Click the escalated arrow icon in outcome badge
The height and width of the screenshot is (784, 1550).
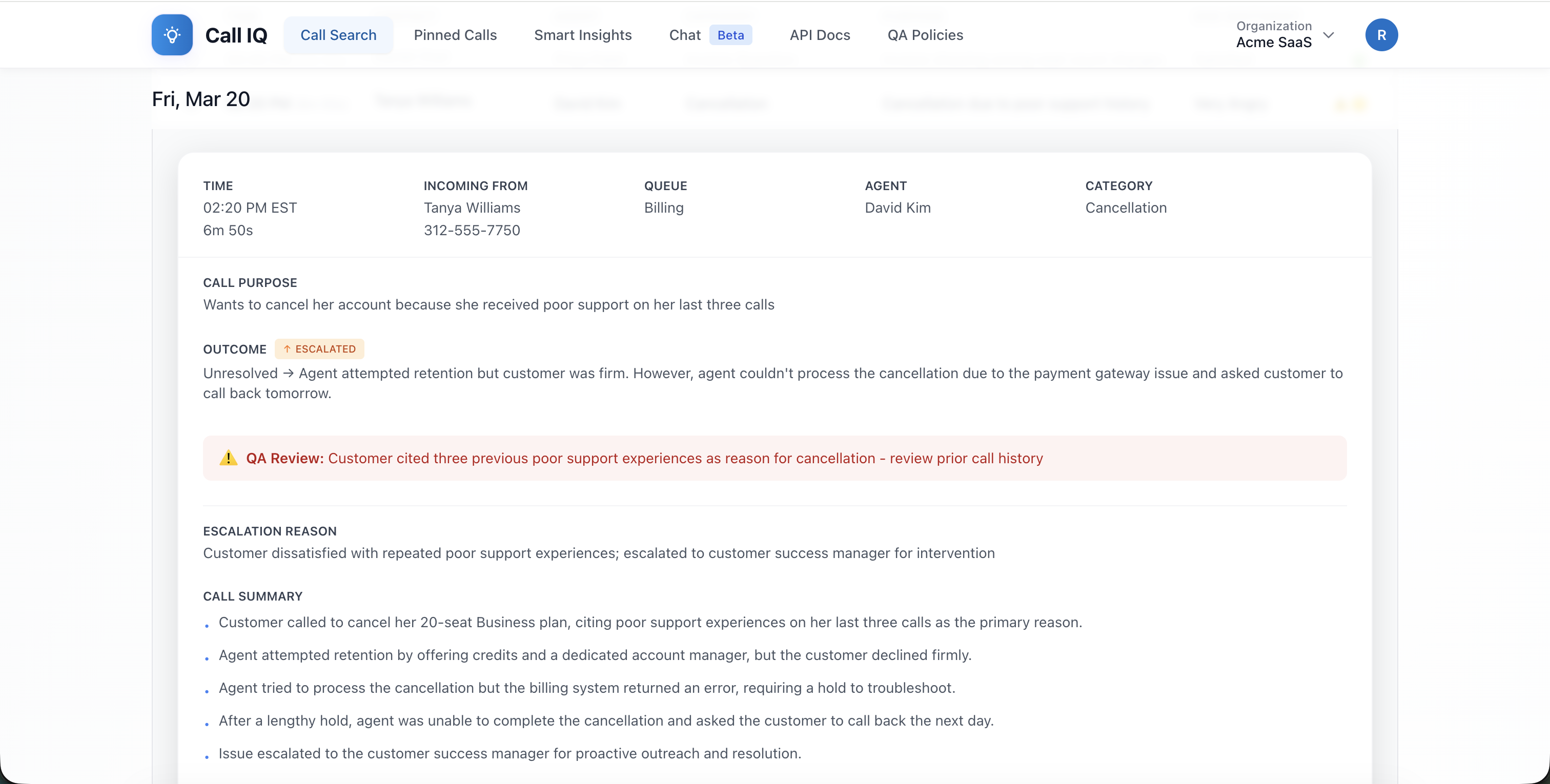pos(287,349)
